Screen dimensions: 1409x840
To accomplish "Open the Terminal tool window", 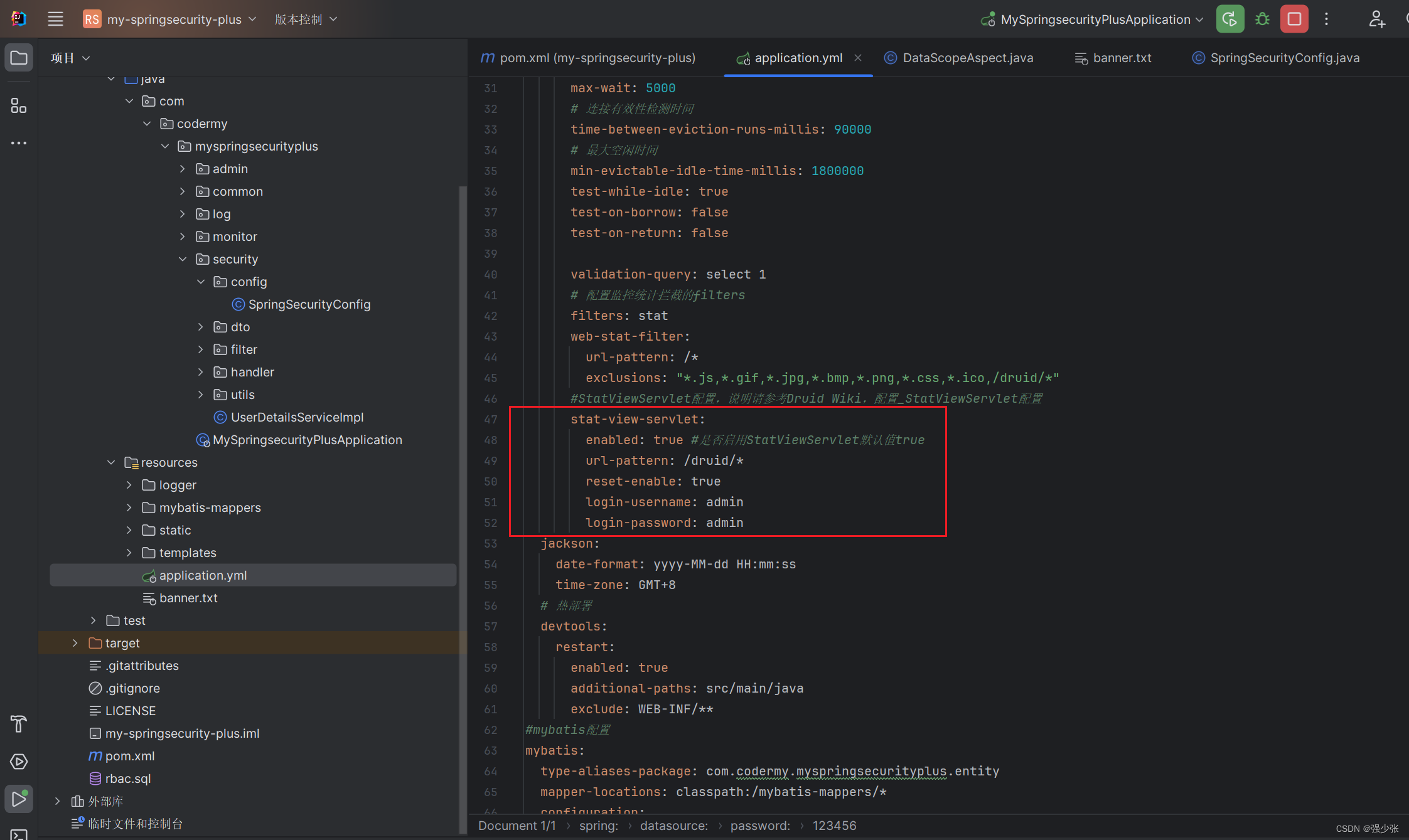I will coord(19,834).
